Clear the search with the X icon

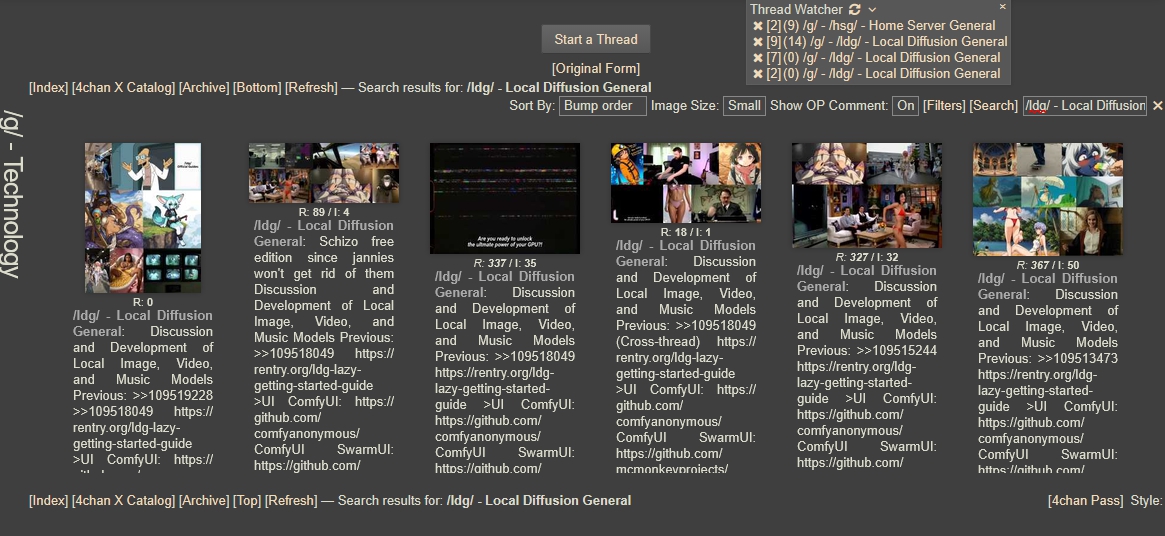click(1157, 106)
